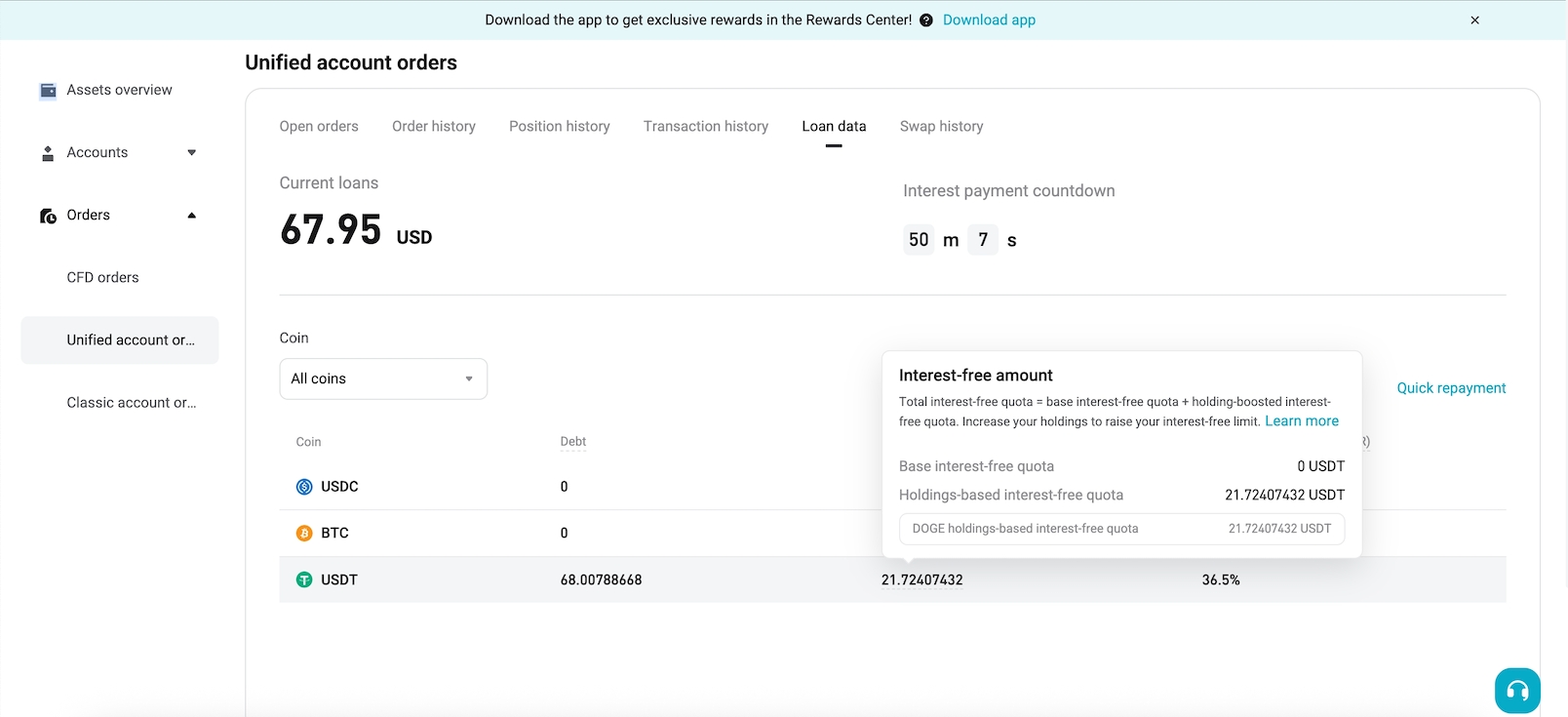Click the Unified account orders page heading

(x=351, y=62)
